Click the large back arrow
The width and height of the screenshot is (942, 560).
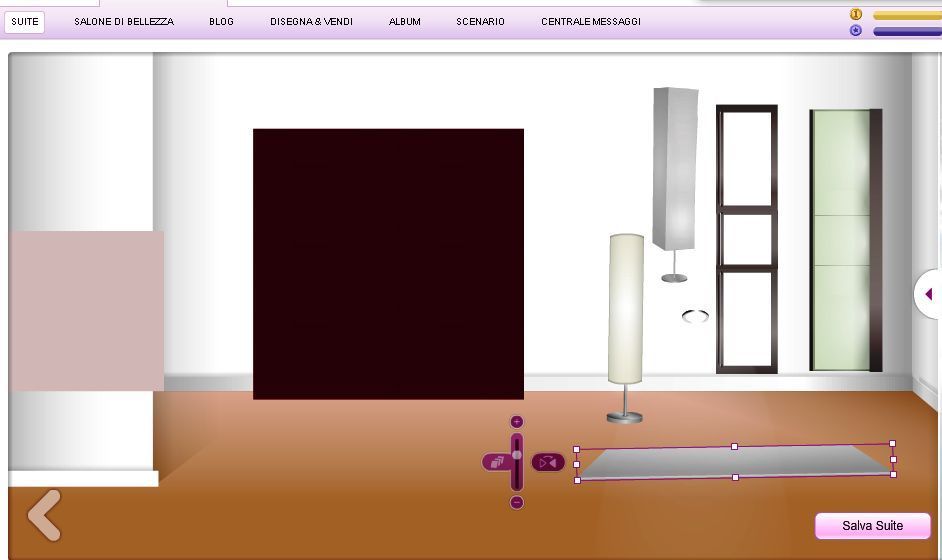(44, 515)
